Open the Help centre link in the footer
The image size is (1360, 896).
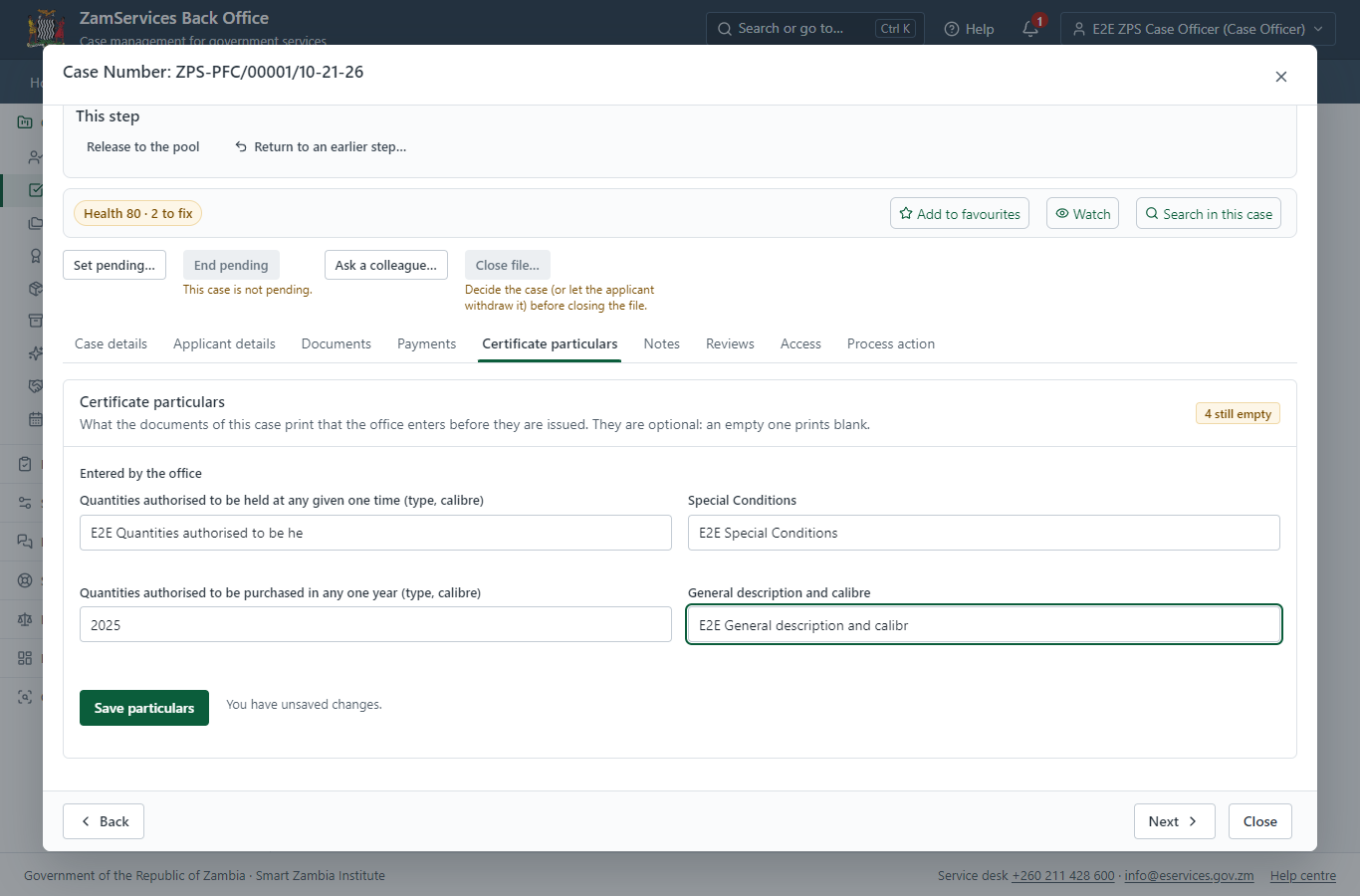pyautogui.click(x=1303, y=876)
